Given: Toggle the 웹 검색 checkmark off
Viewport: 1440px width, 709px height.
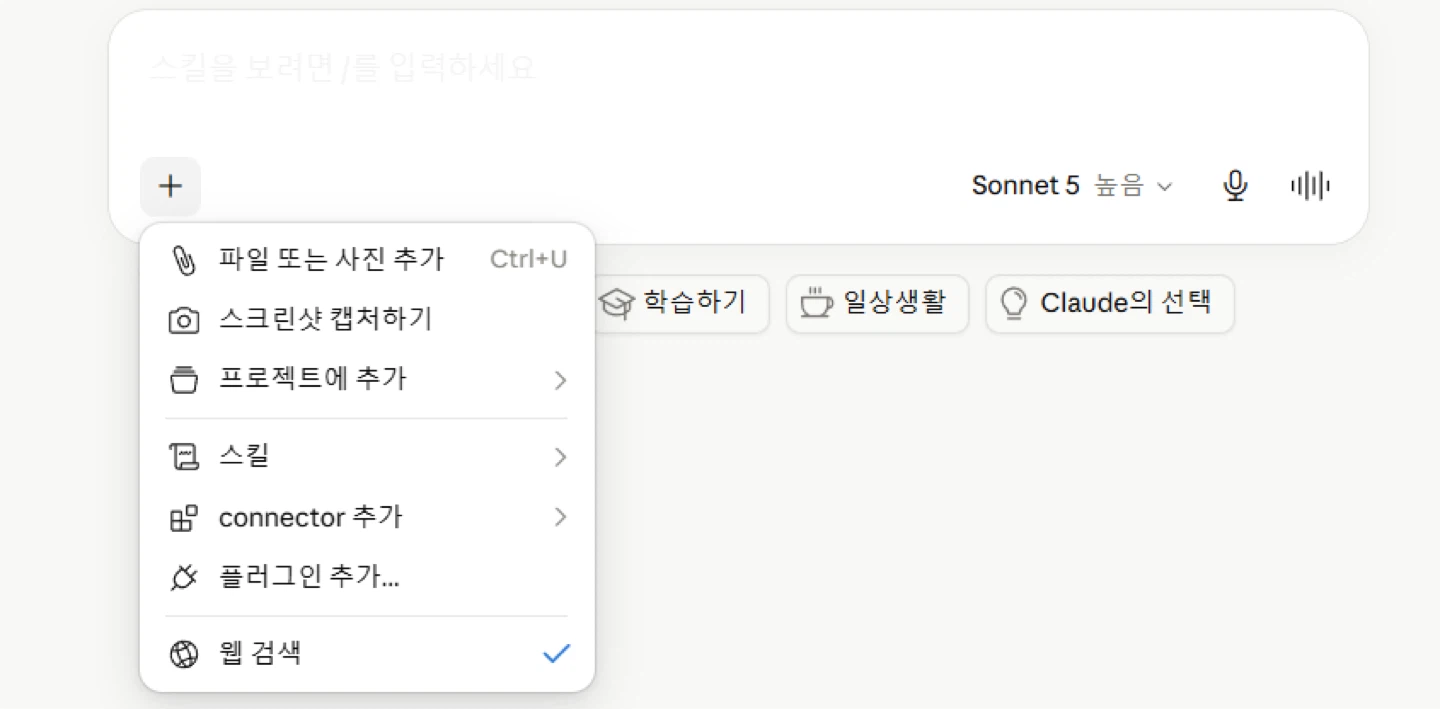Looking at the screenshot, I should click(x=556, y=654).
